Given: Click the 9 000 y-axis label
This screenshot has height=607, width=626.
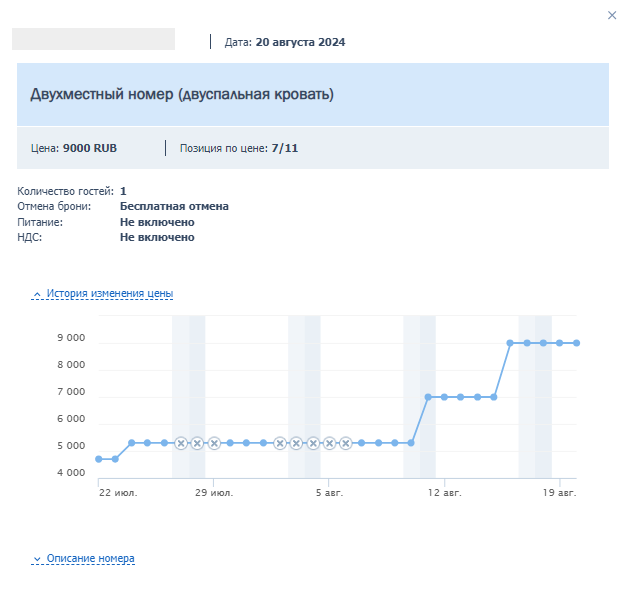Looking at the screenshot, I should click(x=71, y=338).
